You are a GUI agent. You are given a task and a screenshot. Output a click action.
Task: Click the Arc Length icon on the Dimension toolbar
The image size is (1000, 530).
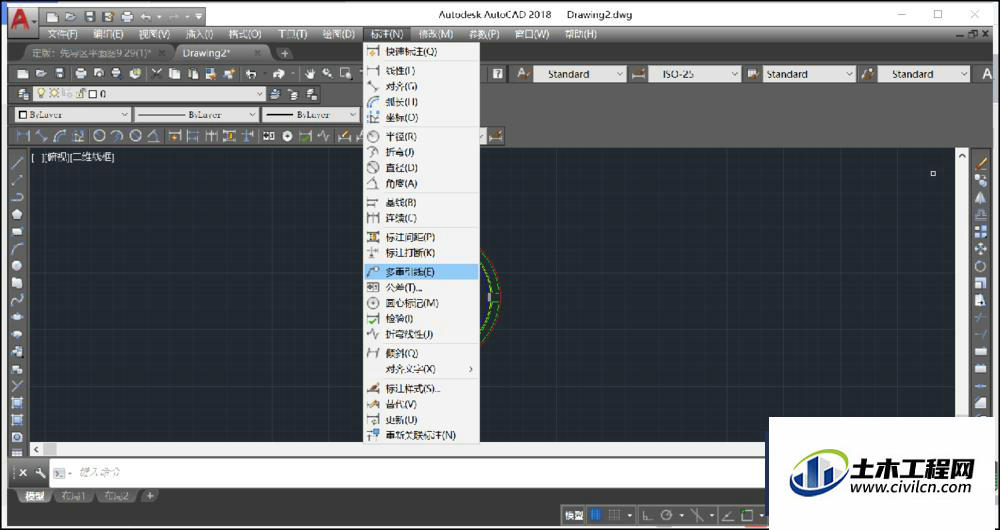(x=59, y=136)
